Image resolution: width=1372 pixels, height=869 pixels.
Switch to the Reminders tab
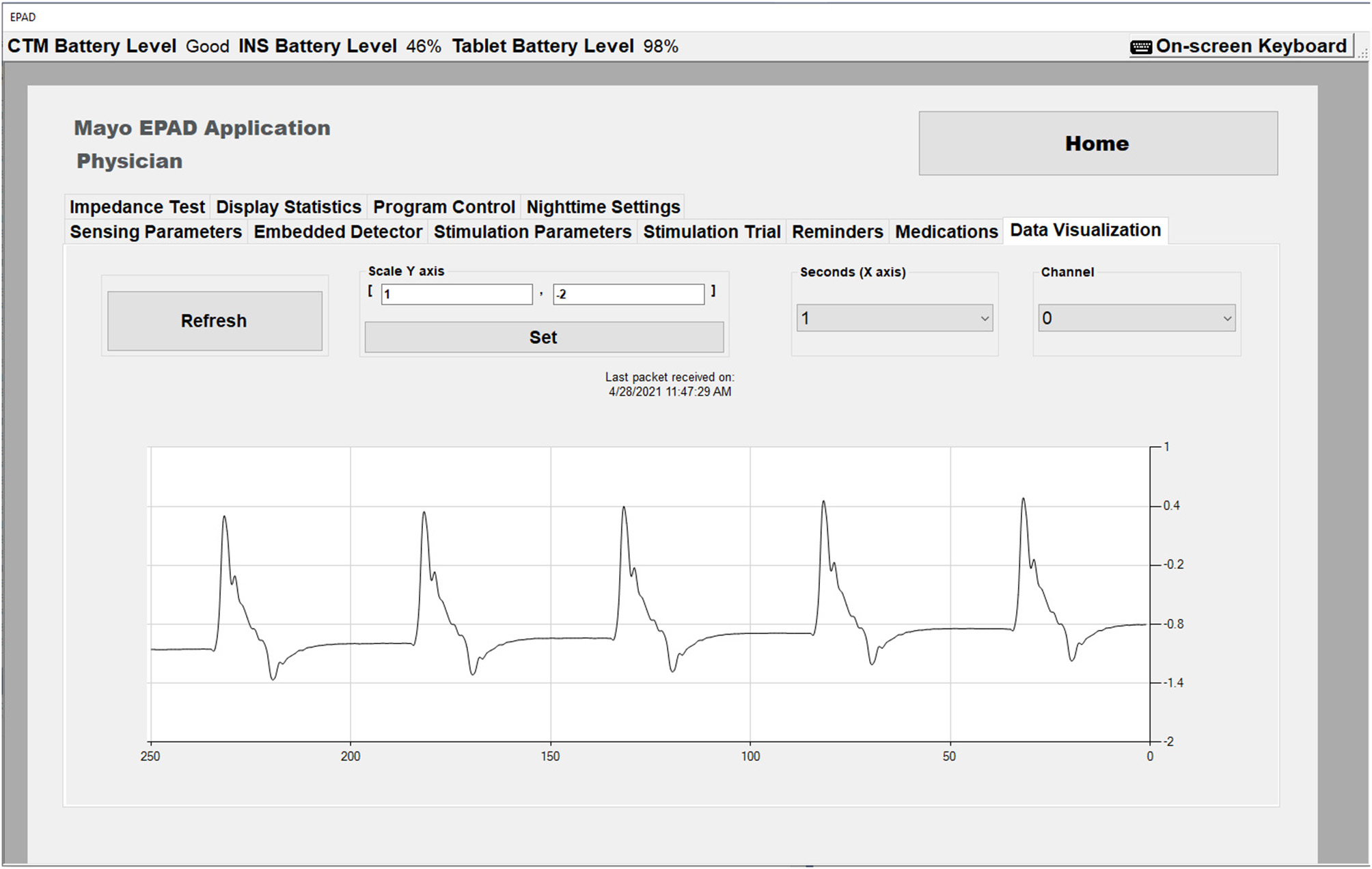[837, 232]
